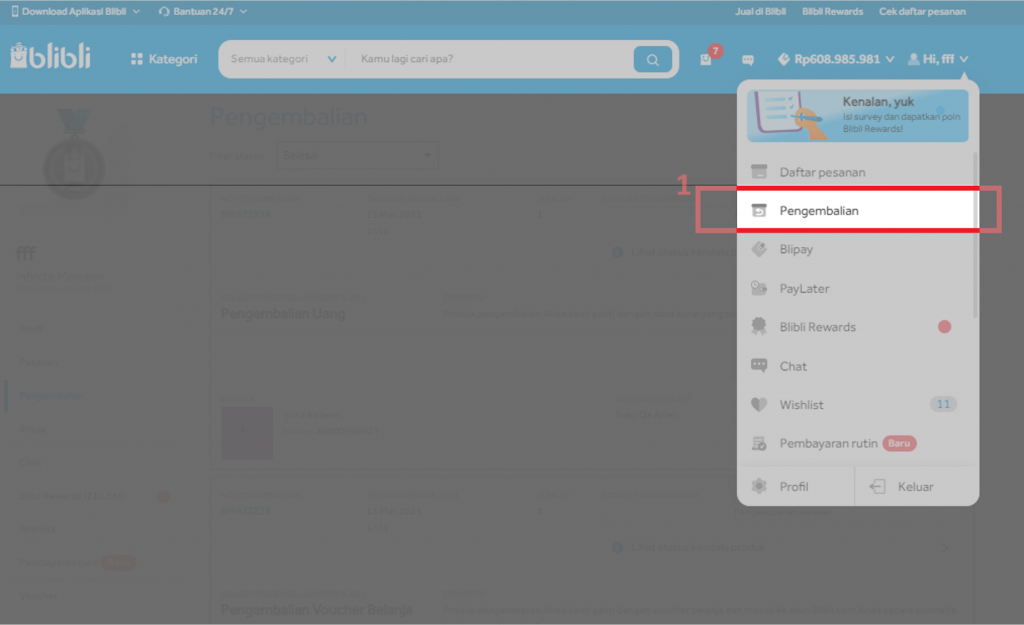Open the Kategori grid menu
Screen dimensions: 1024x625
[x=164, y=59]
